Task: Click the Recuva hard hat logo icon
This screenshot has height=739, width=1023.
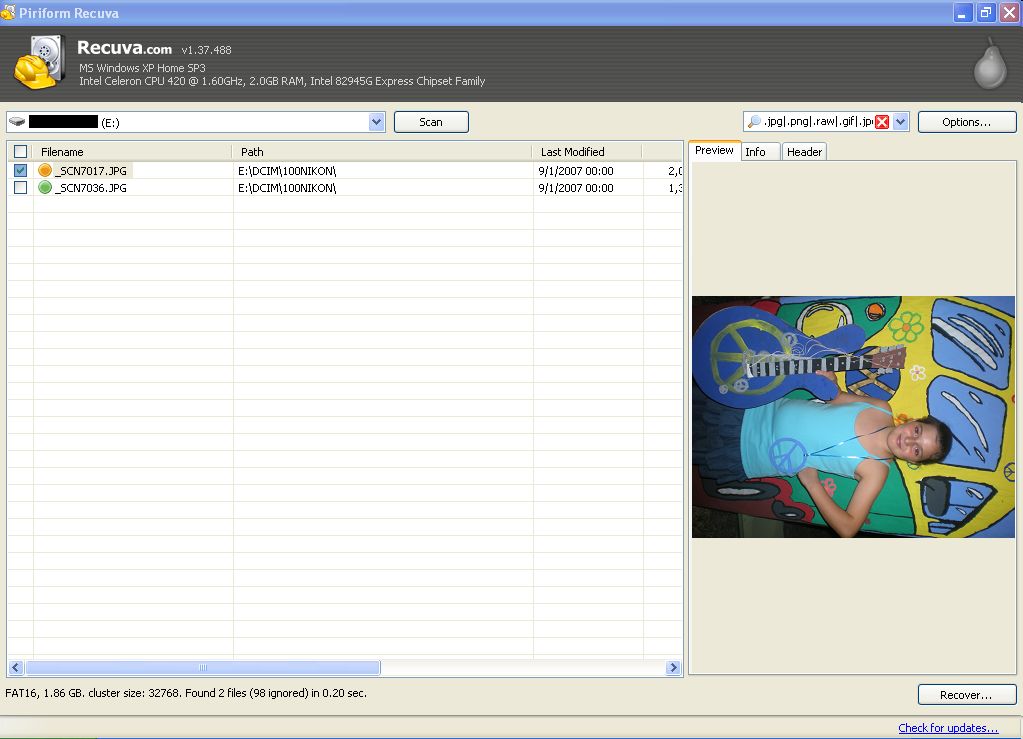Action: click(39, 62)
